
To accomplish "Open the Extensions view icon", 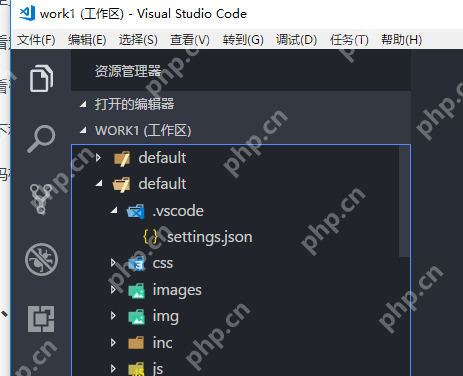I will pyautogui.click(x=41, y=319).
